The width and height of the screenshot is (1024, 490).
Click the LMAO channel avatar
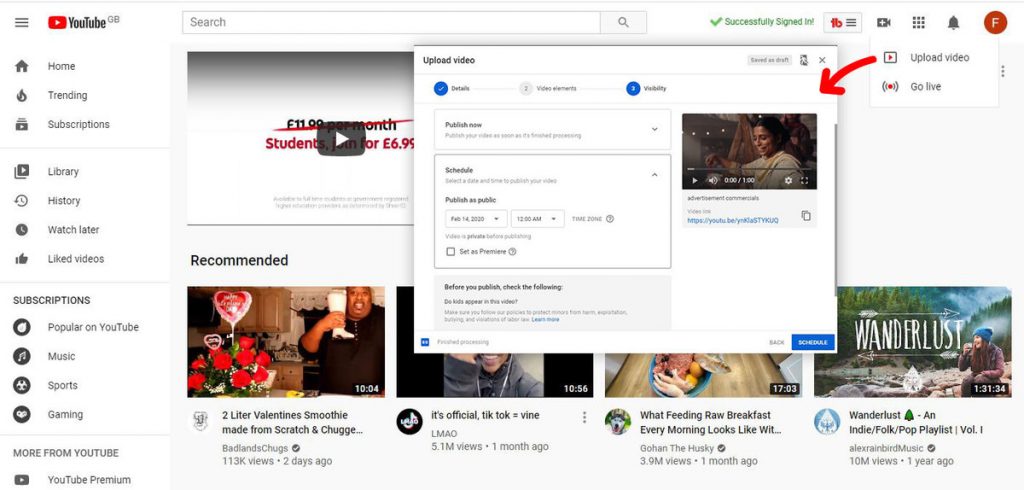coord(409,421)
